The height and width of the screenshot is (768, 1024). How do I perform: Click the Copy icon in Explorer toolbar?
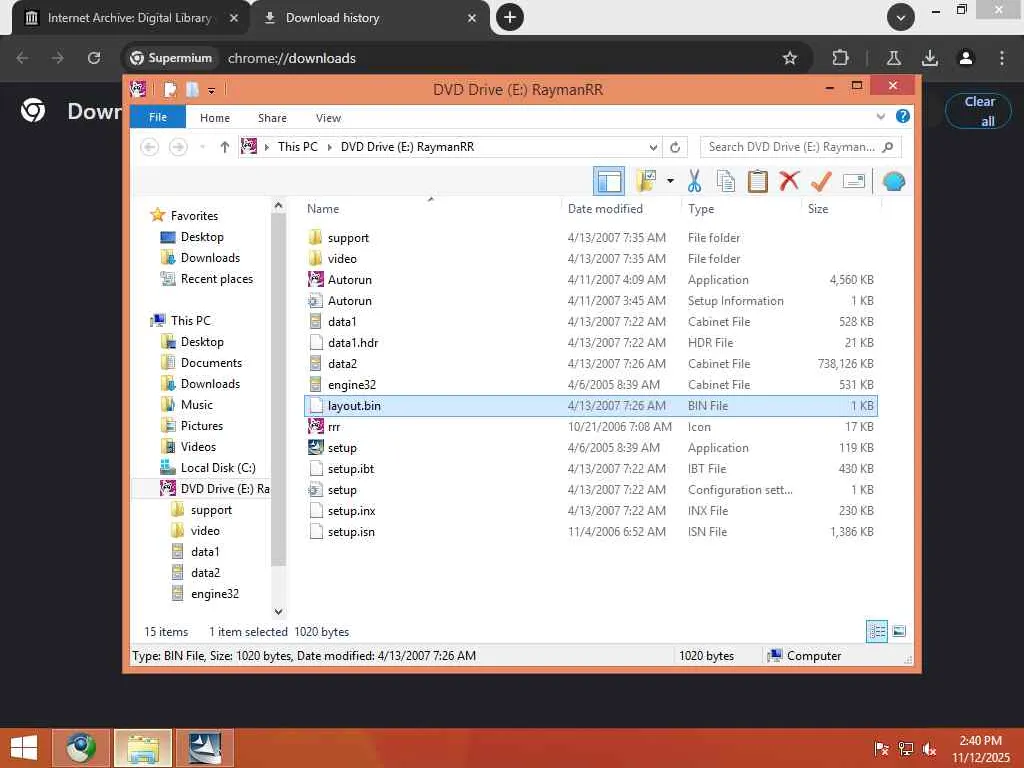726,181
